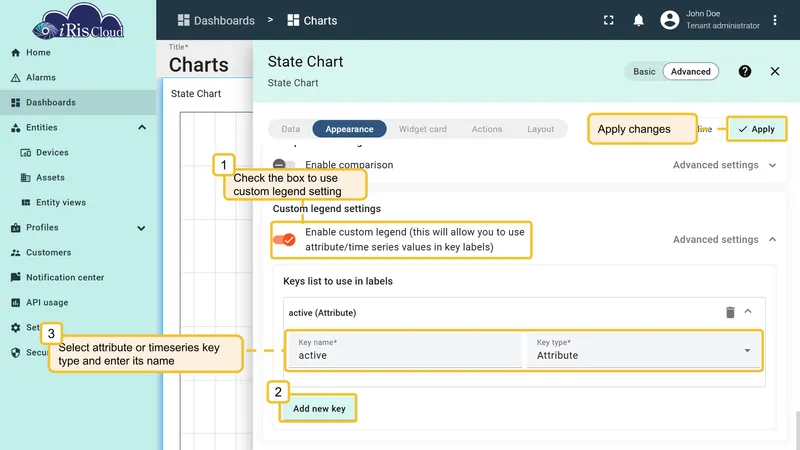Screen dimensions: 800x450
Task: Delete the active (Attribute) key
Action: pyautogui.click(x=730, y=312)
